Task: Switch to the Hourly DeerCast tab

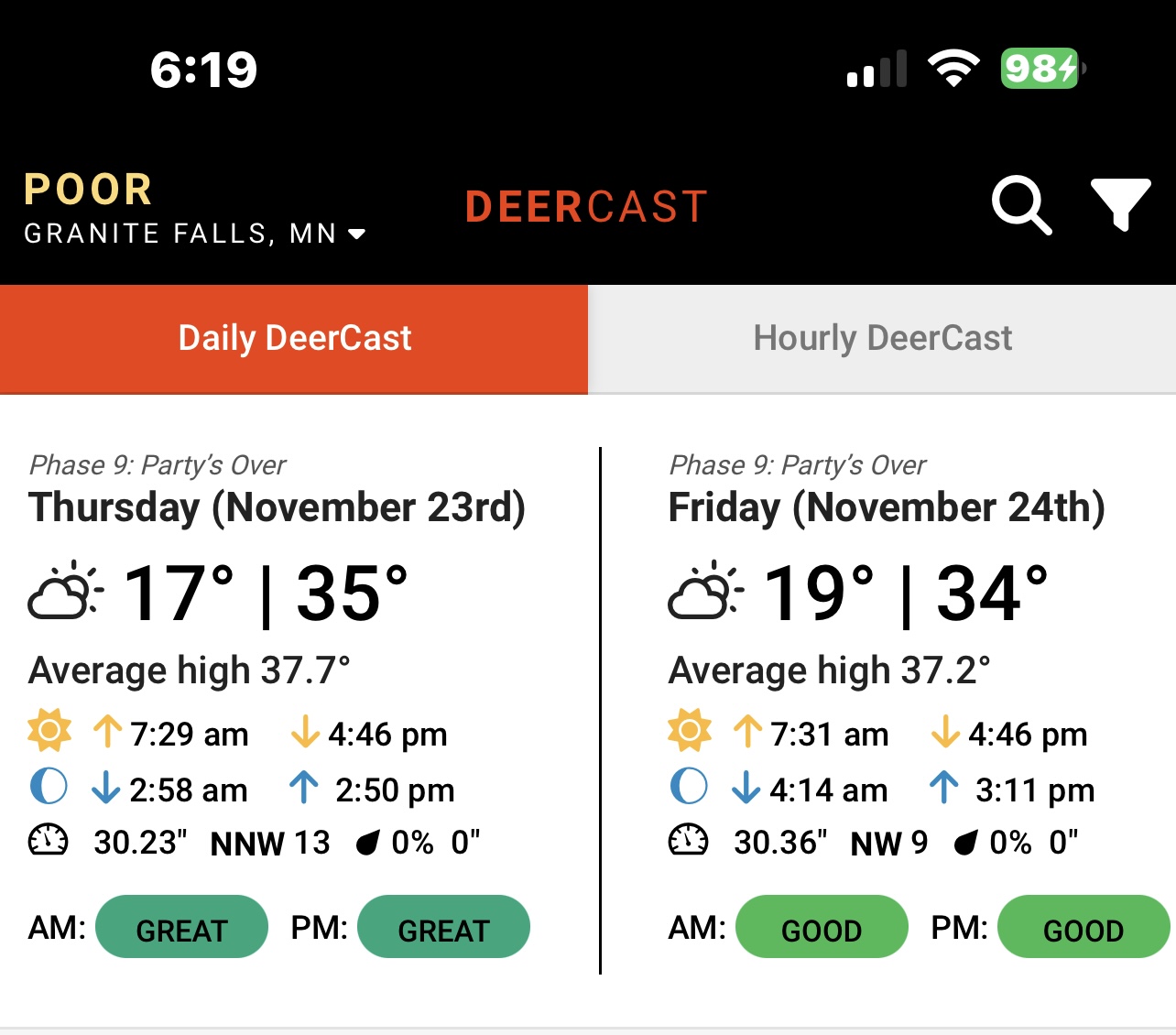Action: coord(882,339)
